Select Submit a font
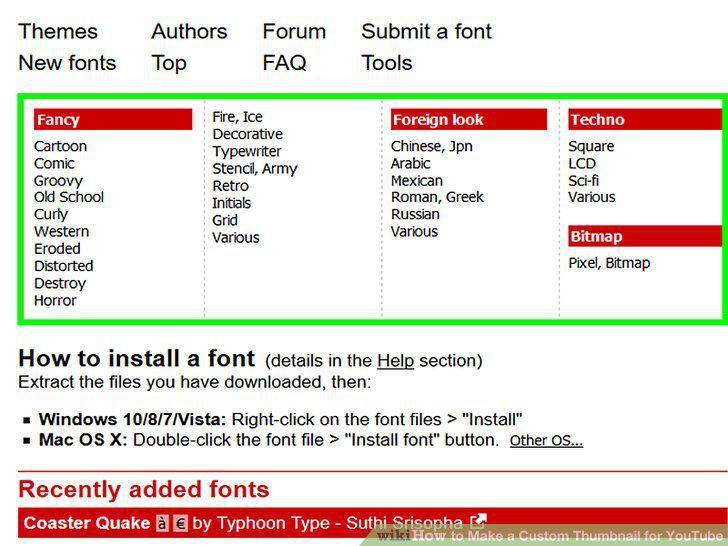This screenshot has width=728, height=546. pos(426,32)
